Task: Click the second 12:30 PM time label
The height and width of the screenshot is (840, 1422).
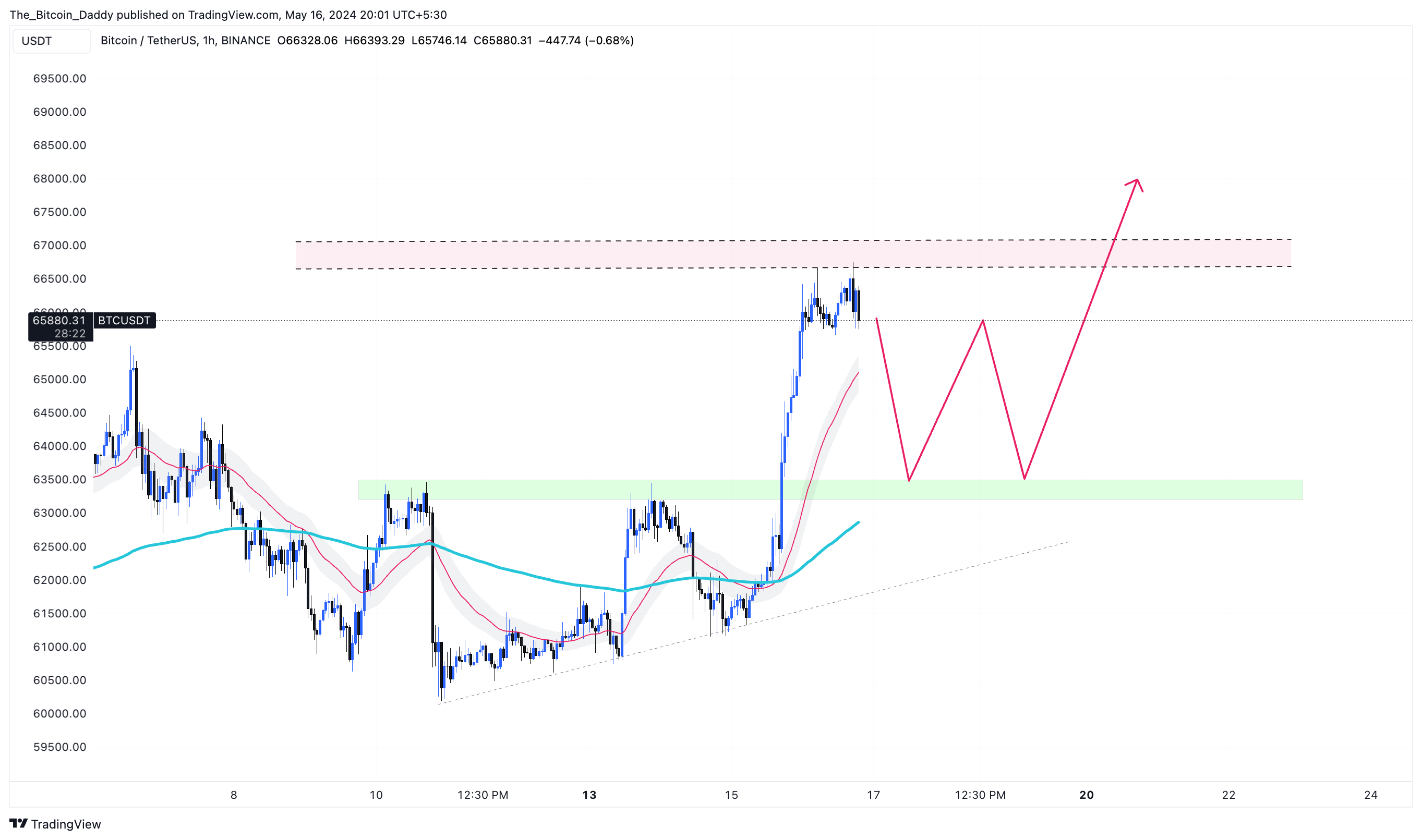Action: (x=981, y=795)
